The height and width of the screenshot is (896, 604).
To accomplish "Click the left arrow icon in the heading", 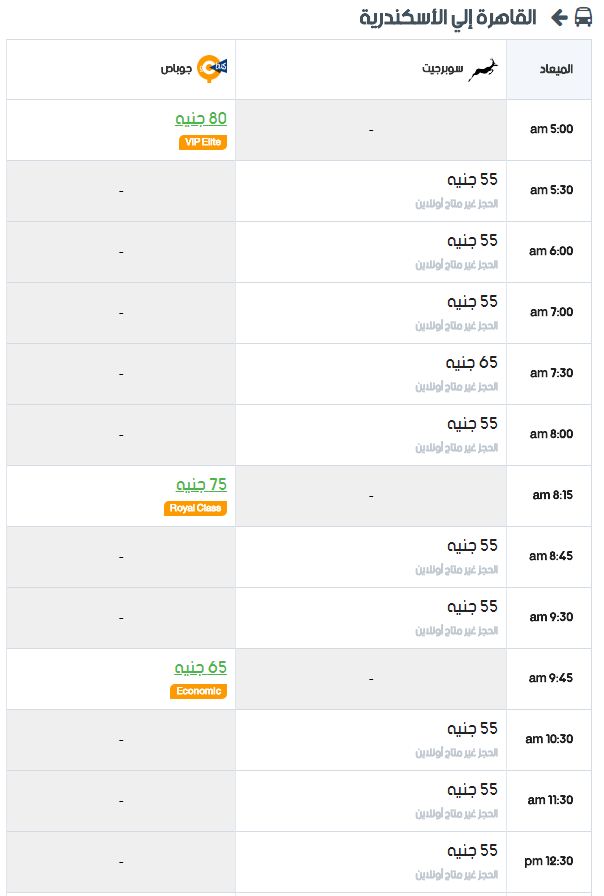I will [559, 18].
